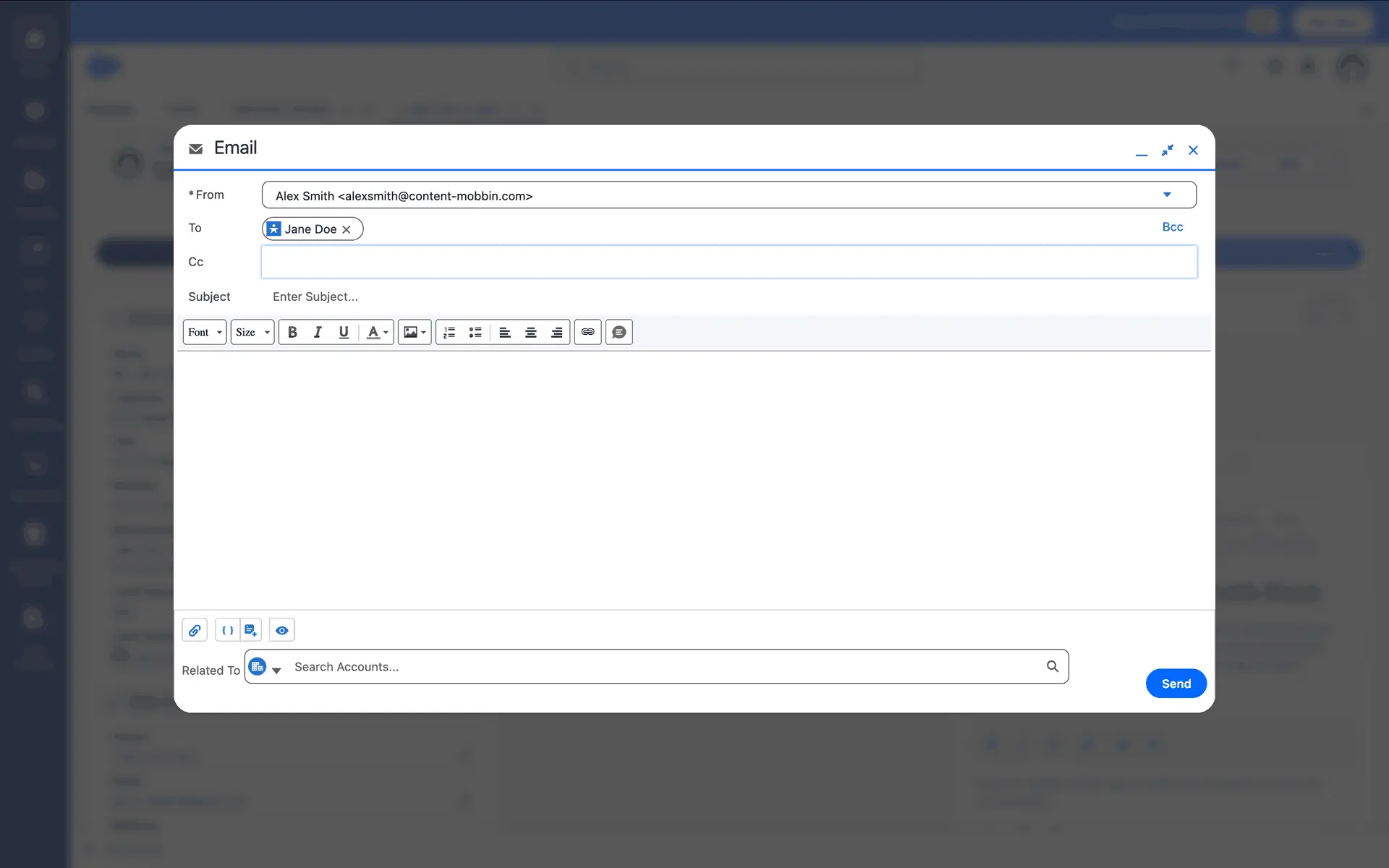Viewport: 1389px width, 868px height.
Task: Toggle bold formatting in email toolbar
Action: pos(292,332)
